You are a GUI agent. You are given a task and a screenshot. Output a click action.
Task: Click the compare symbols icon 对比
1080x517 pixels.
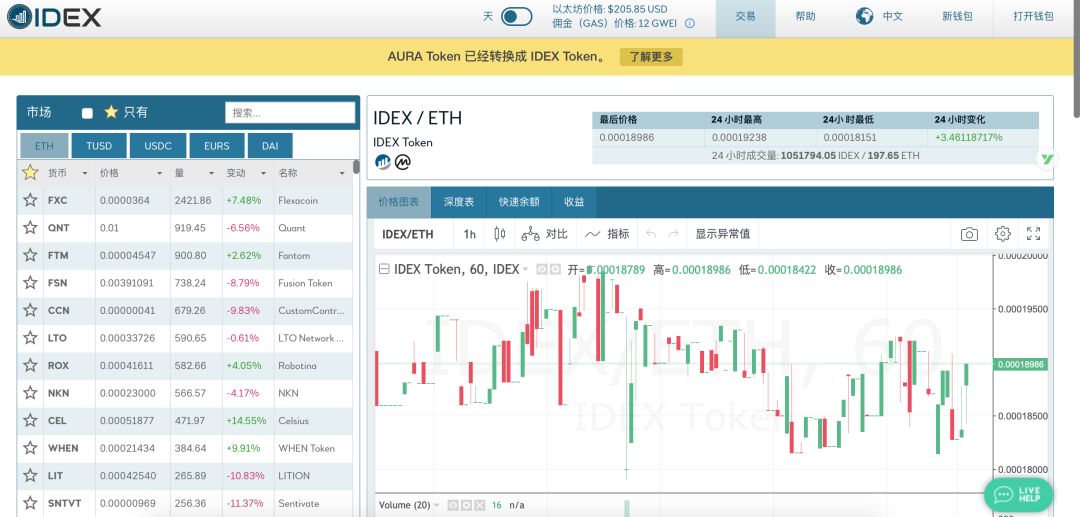point(544,234)
